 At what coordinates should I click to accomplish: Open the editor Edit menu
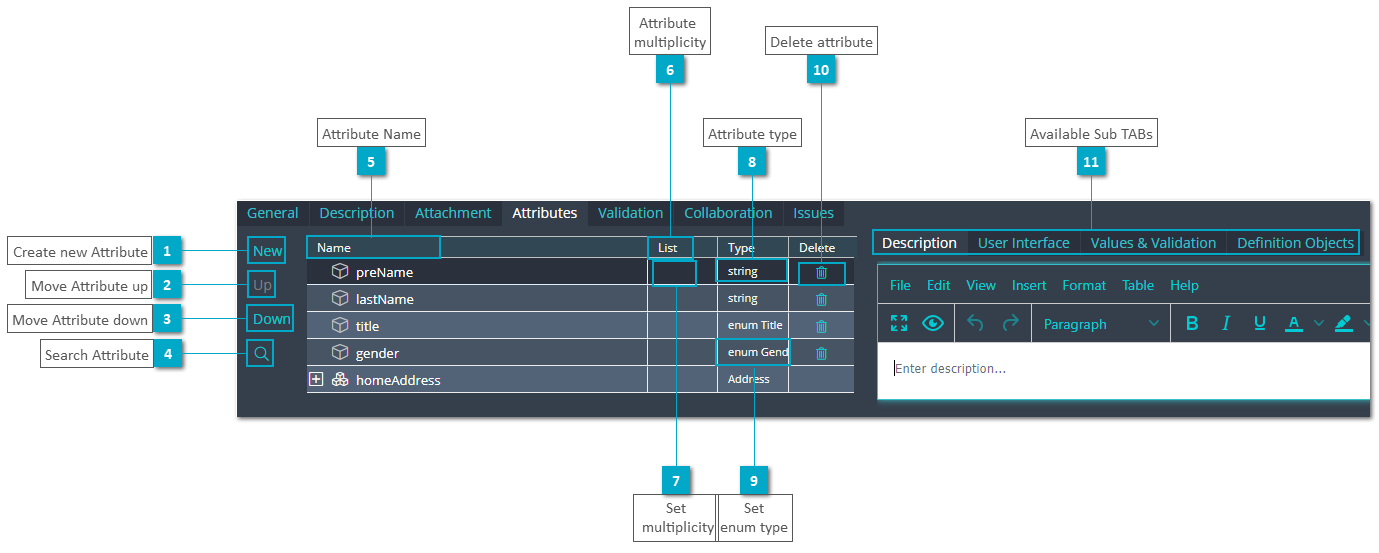(938, 285)
